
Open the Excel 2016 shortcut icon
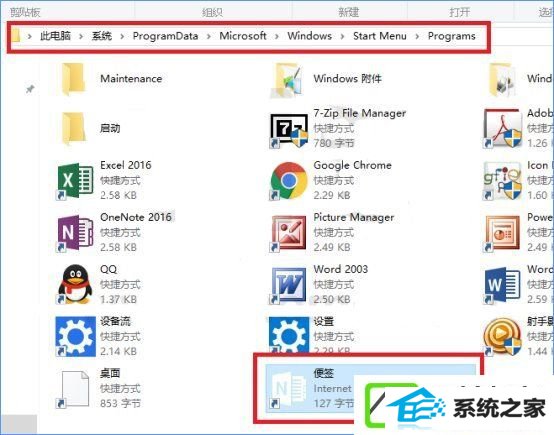tap(75, 181)
